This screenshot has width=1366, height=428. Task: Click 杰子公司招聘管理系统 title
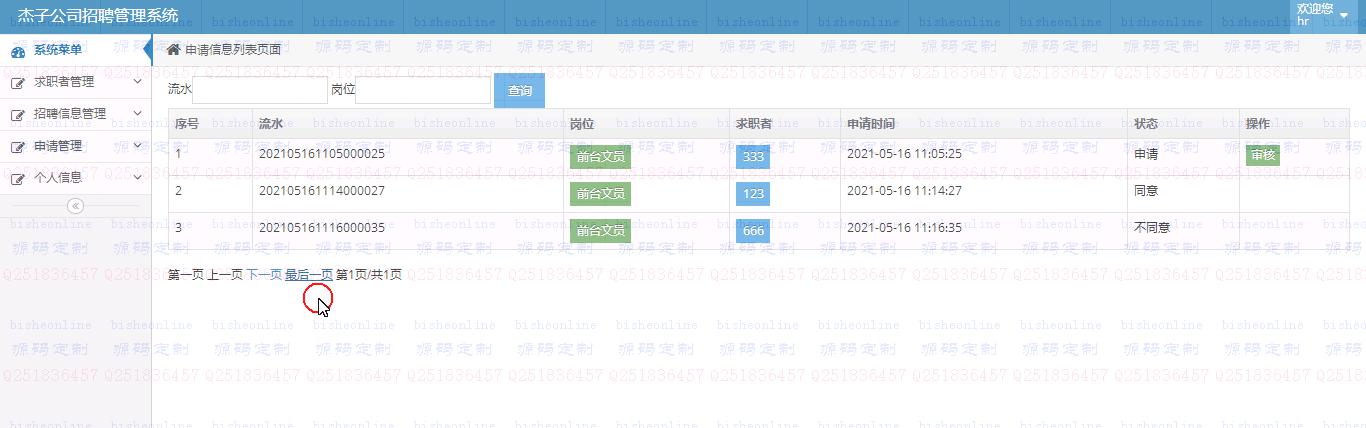(98, 15)
